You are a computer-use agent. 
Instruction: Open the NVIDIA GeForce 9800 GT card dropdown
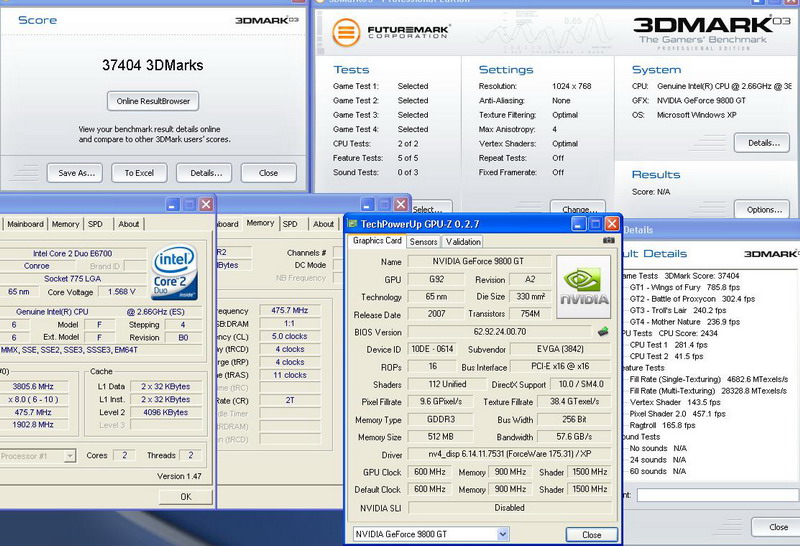[503, 534]
